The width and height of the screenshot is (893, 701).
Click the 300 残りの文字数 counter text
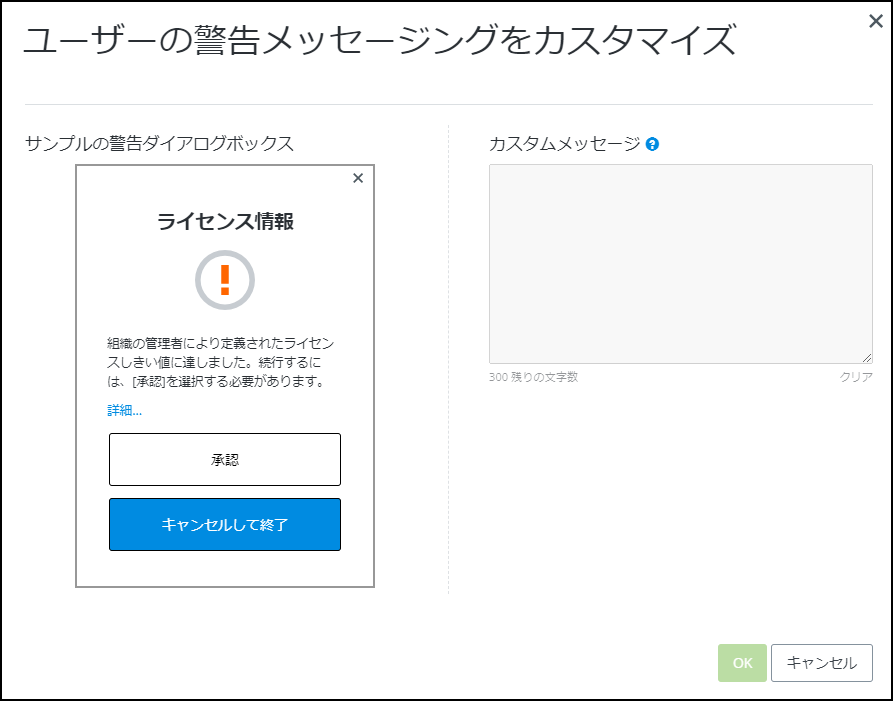[x=533, y=377]
